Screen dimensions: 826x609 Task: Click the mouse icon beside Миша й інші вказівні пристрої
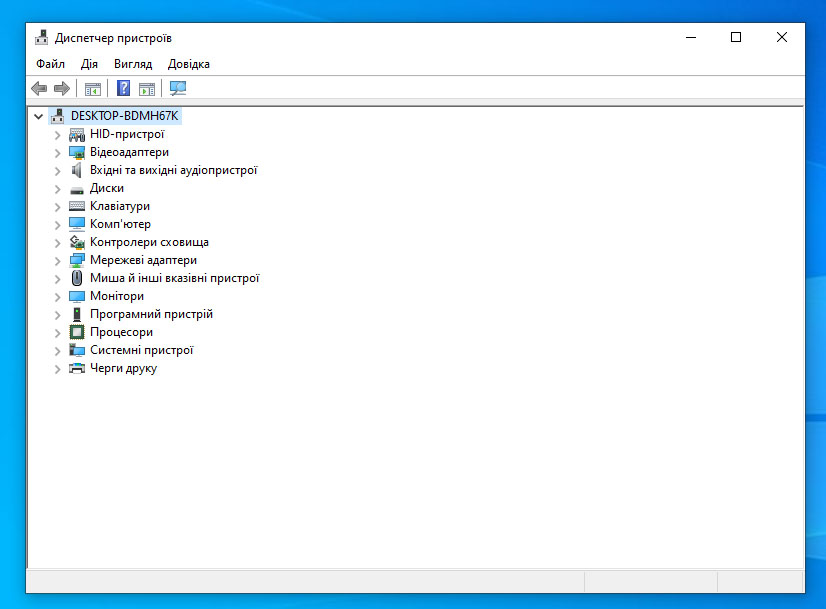pos(76,278)
